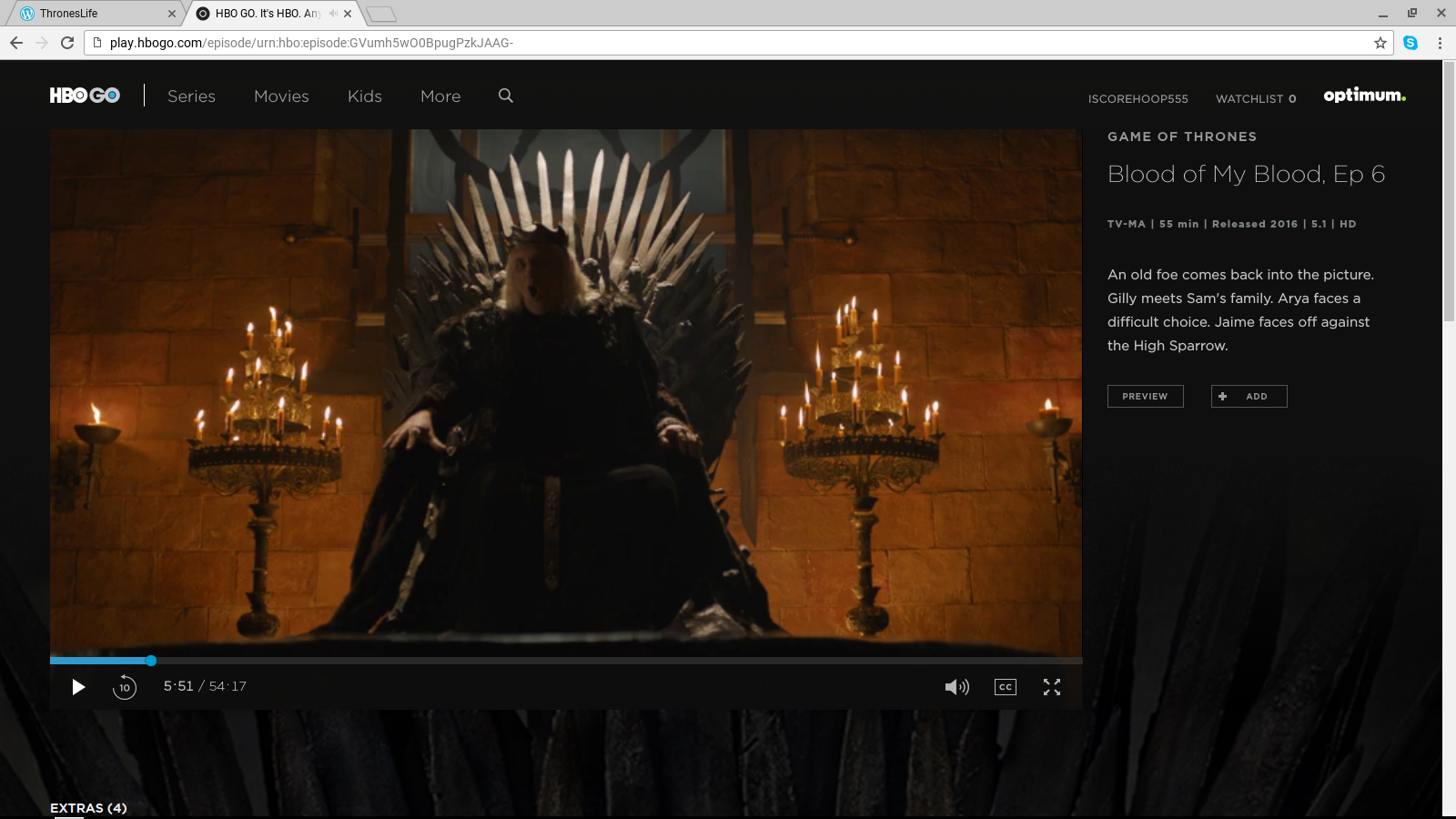Click the Skype extension icon
1456x819 pixels.
click(1410, 43)
